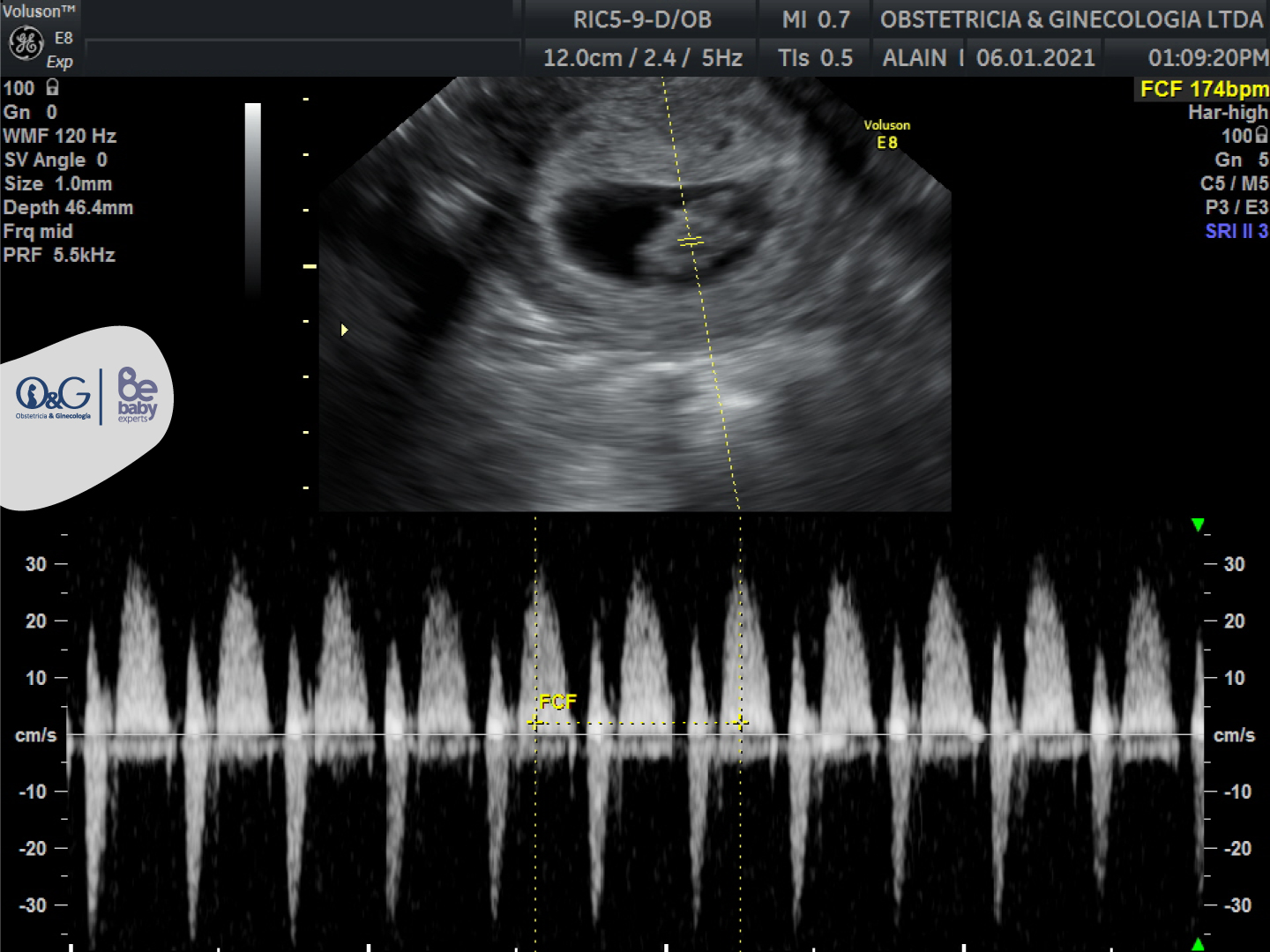Click the Gn 5 setting at right
Screen dimensions: 1270x952
[1242, 160]
